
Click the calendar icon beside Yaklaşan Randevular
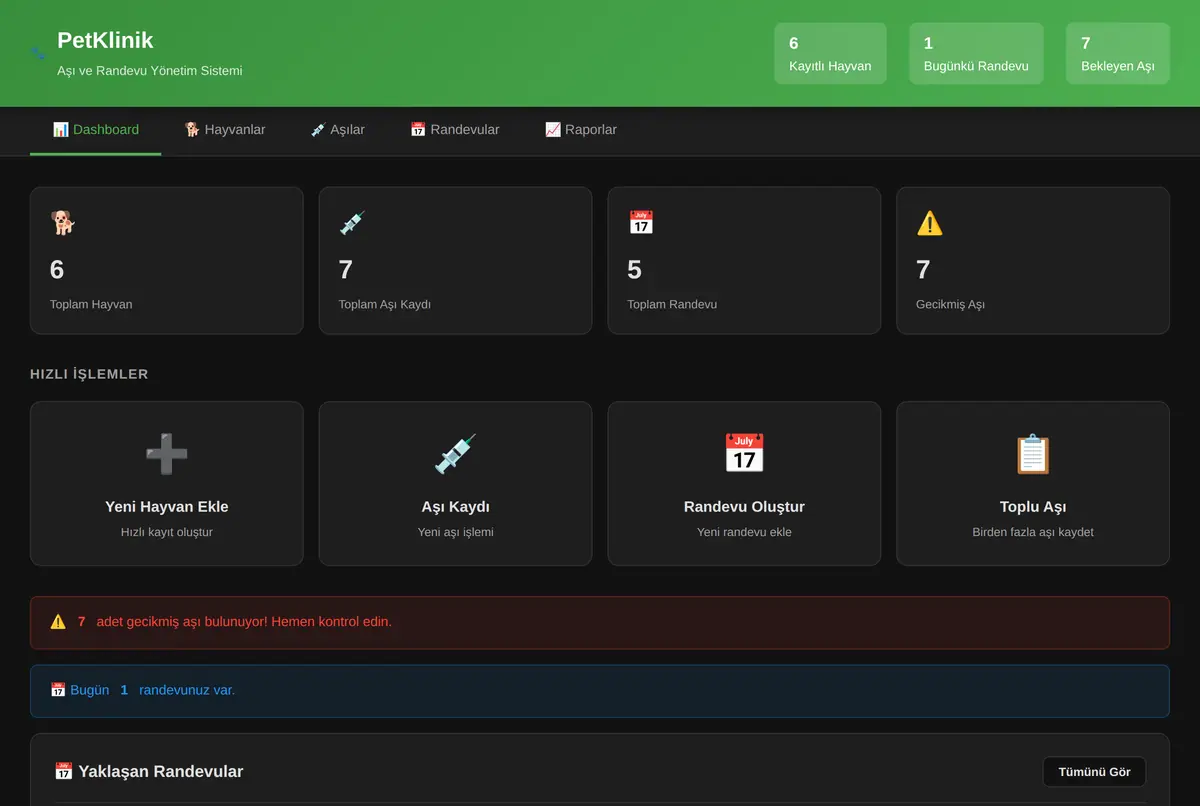(x=64, y=771)
